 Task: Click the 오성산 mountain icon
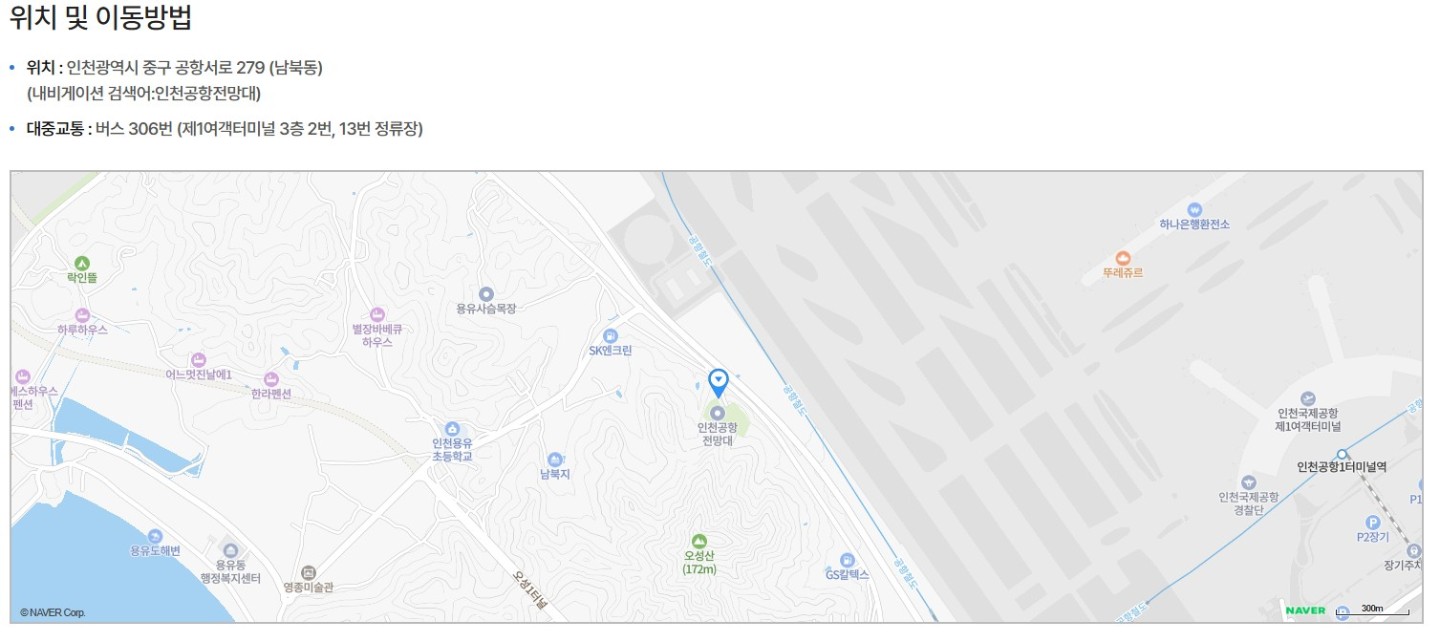click(699, 541)
